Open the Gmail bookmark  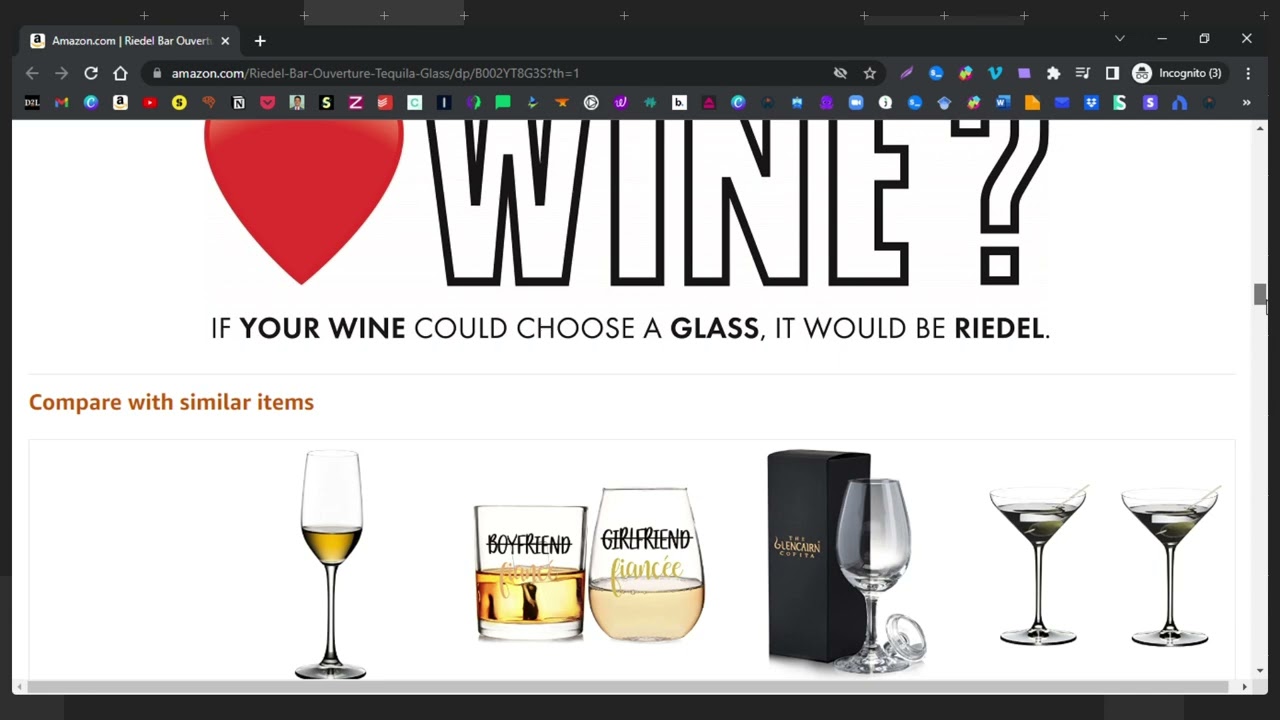coord(61,102)
